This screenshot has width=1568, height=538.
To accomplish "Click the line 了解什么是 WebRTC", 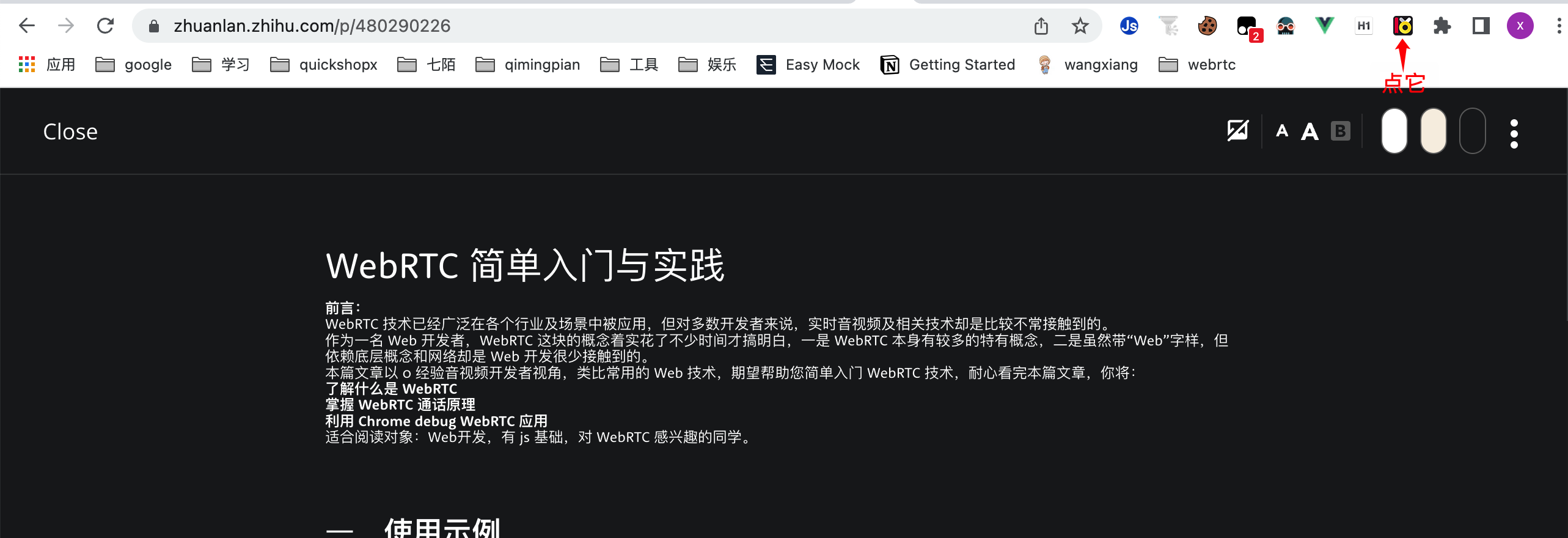I will coord(391,389).
